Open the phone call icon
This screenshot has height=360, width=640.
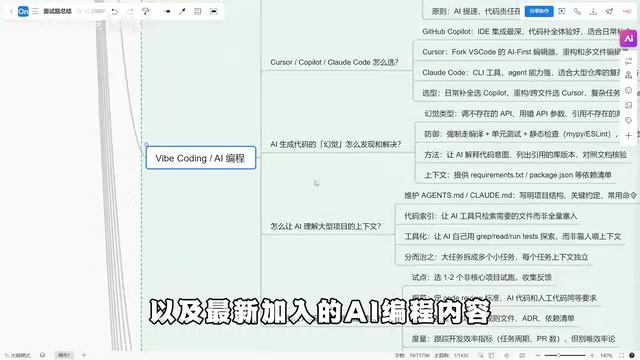578,11
